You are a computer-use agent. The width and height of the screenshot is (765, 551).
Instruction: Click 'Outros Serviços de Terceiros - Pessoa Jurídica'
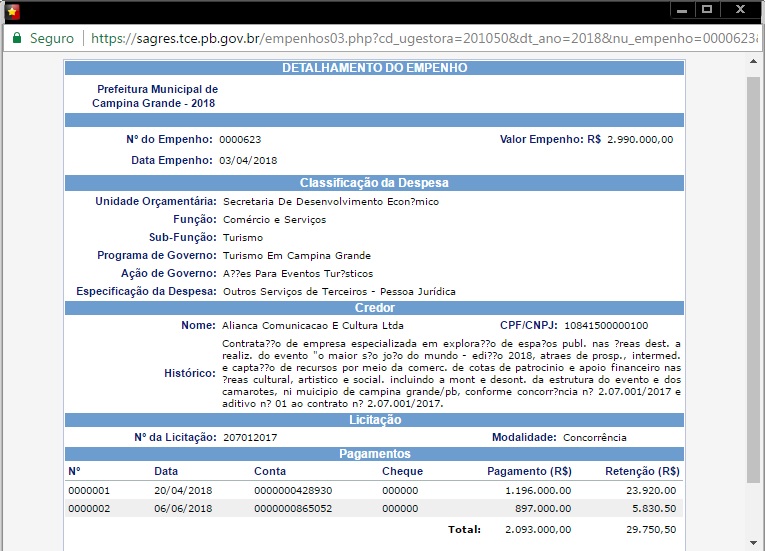tap(339, 292)
